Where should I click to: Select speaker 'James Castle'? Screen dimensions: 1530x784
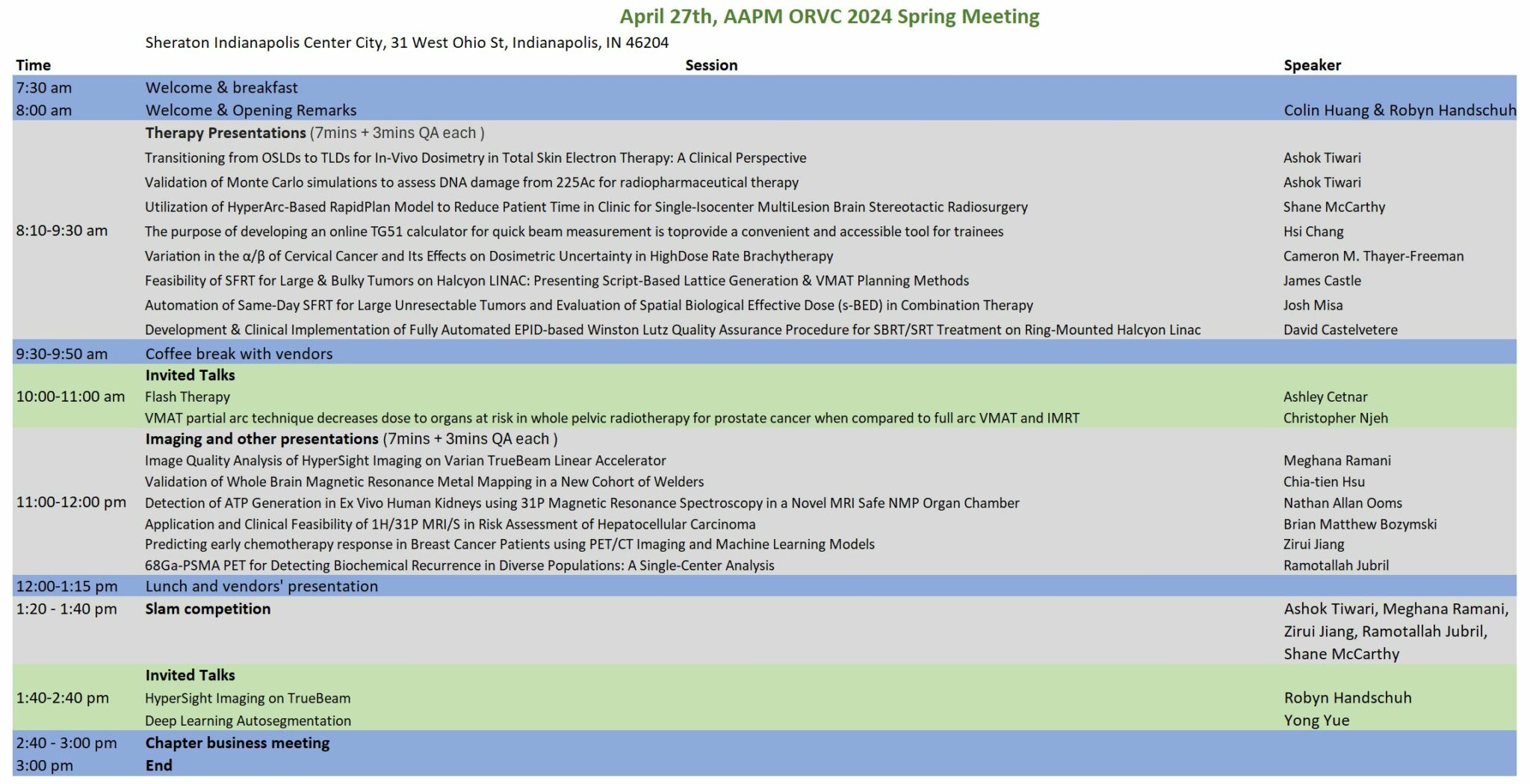pos(1322,281)
